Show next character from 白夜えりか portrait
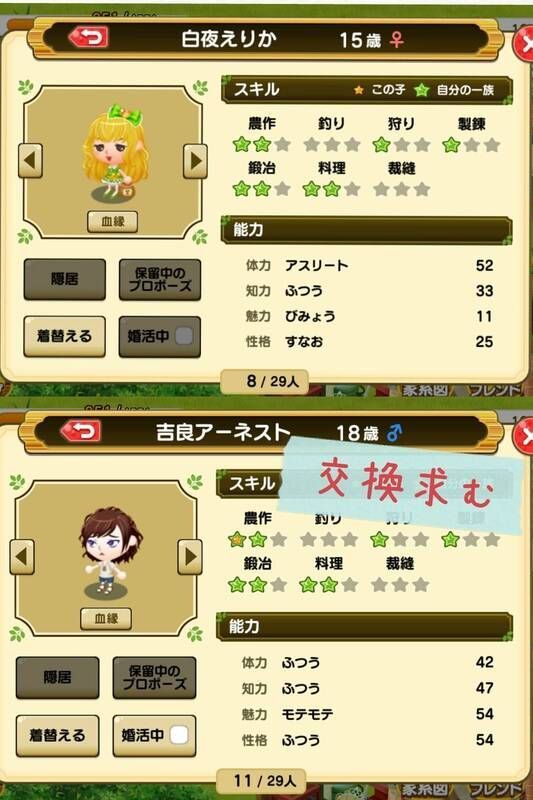Viewport: 533px width, 800px height. click(x=195, y=161)
